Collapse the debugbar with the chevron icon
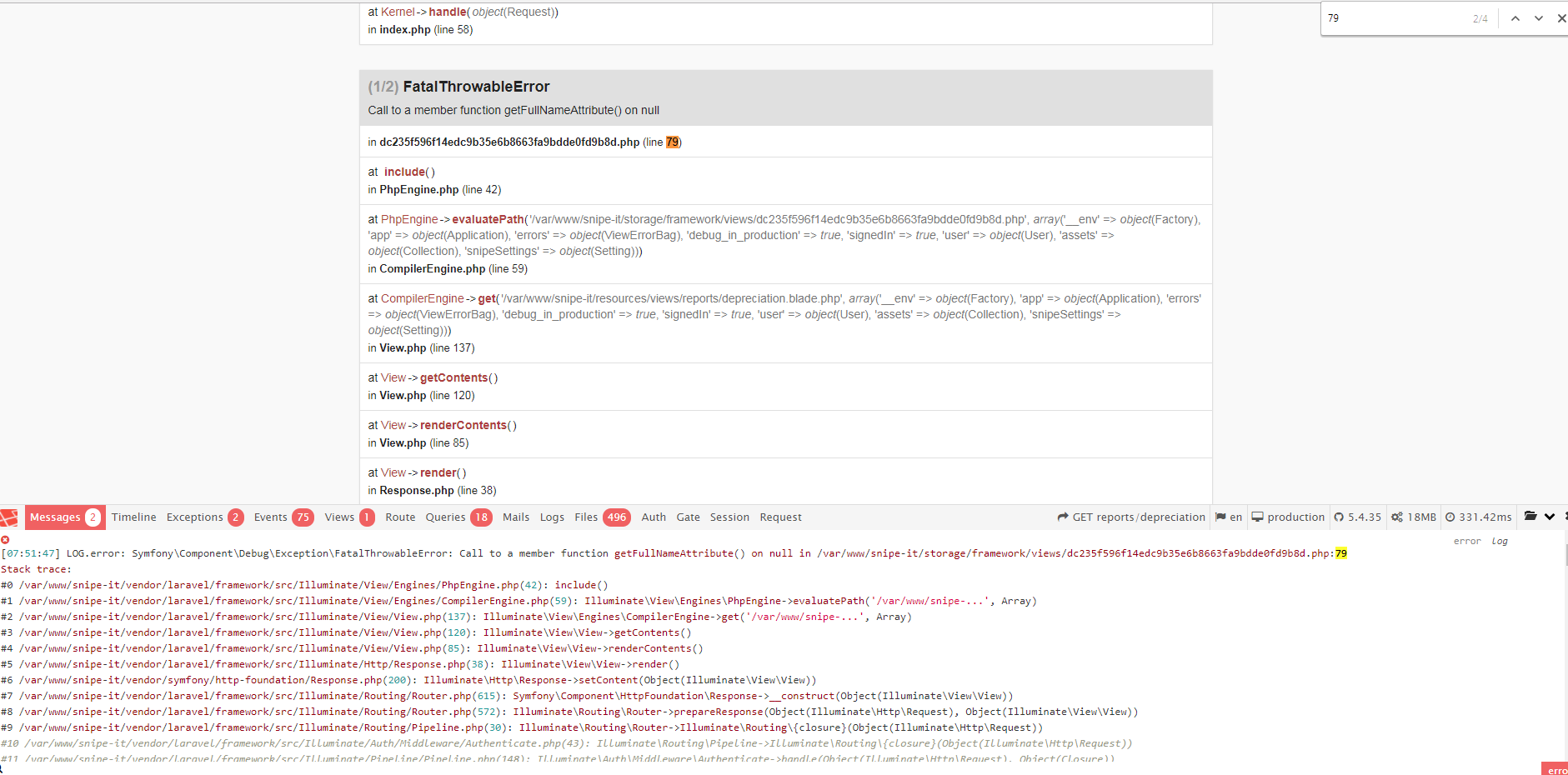Screen dimensions: 1568x775 (1549, 517)
